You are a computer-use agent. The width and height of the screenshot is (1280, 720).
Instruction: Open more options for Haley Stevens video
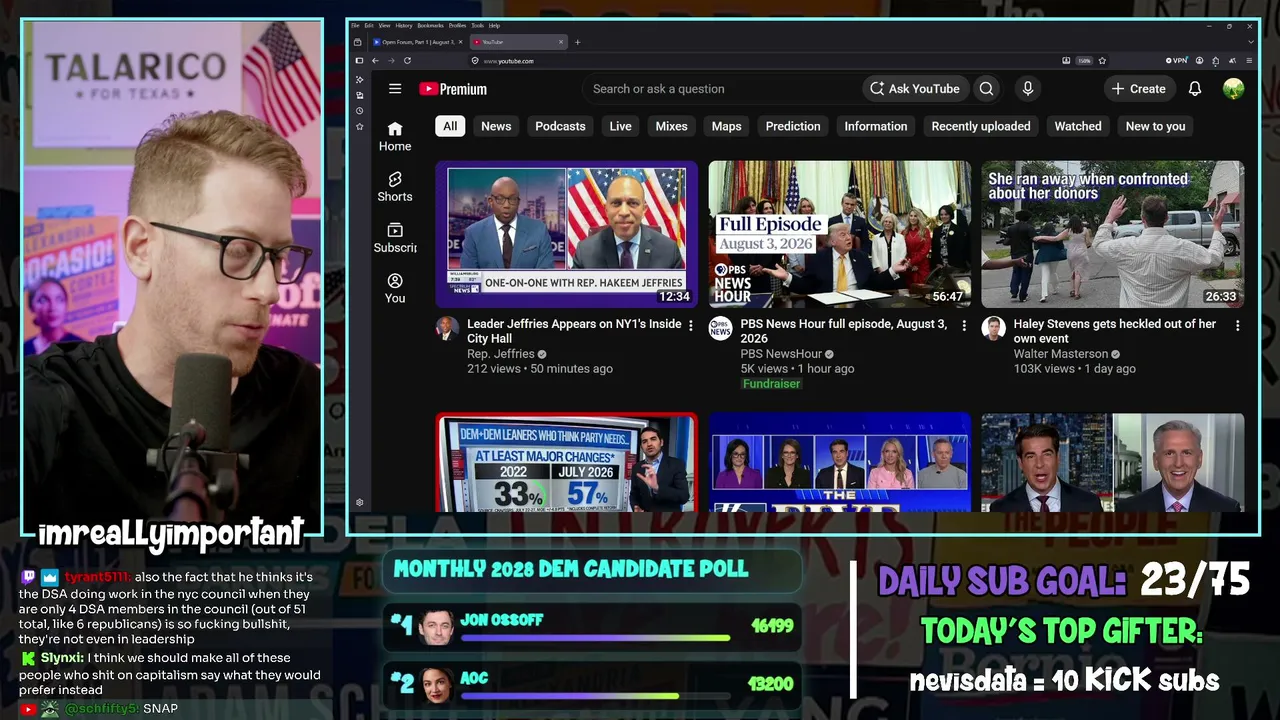1237,326
